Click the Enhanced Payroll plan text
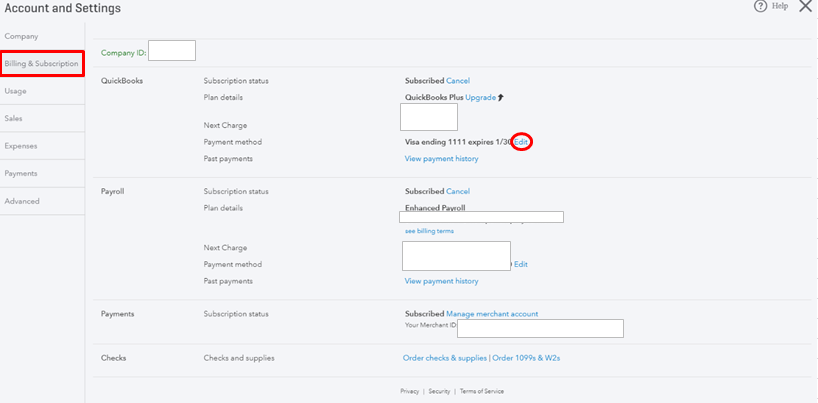The width and height of the screenshot is (818, 403). click(435, 208)
